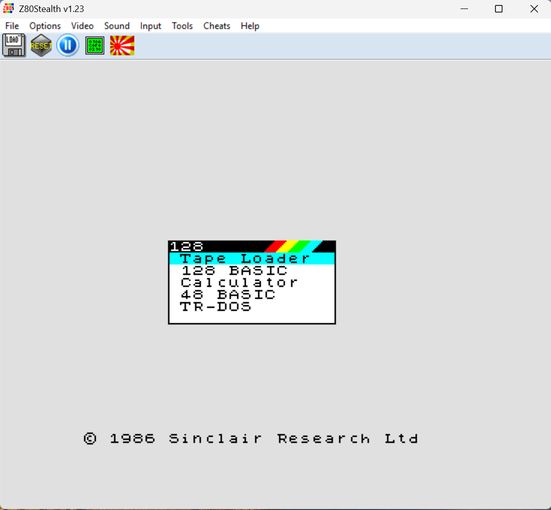The image size is (551, 510).
Task: Select the 48 BASIC menu entry
Action: tap(252, 295)
